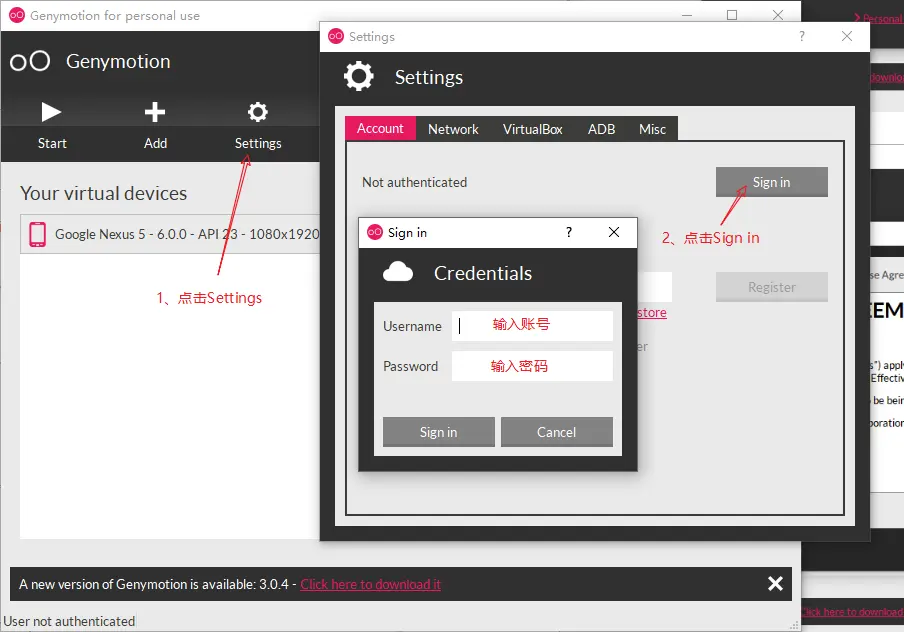The width and height of the screenshot is (904, 632).
Task: Click the Add plus icon
Action: [155, 112]
